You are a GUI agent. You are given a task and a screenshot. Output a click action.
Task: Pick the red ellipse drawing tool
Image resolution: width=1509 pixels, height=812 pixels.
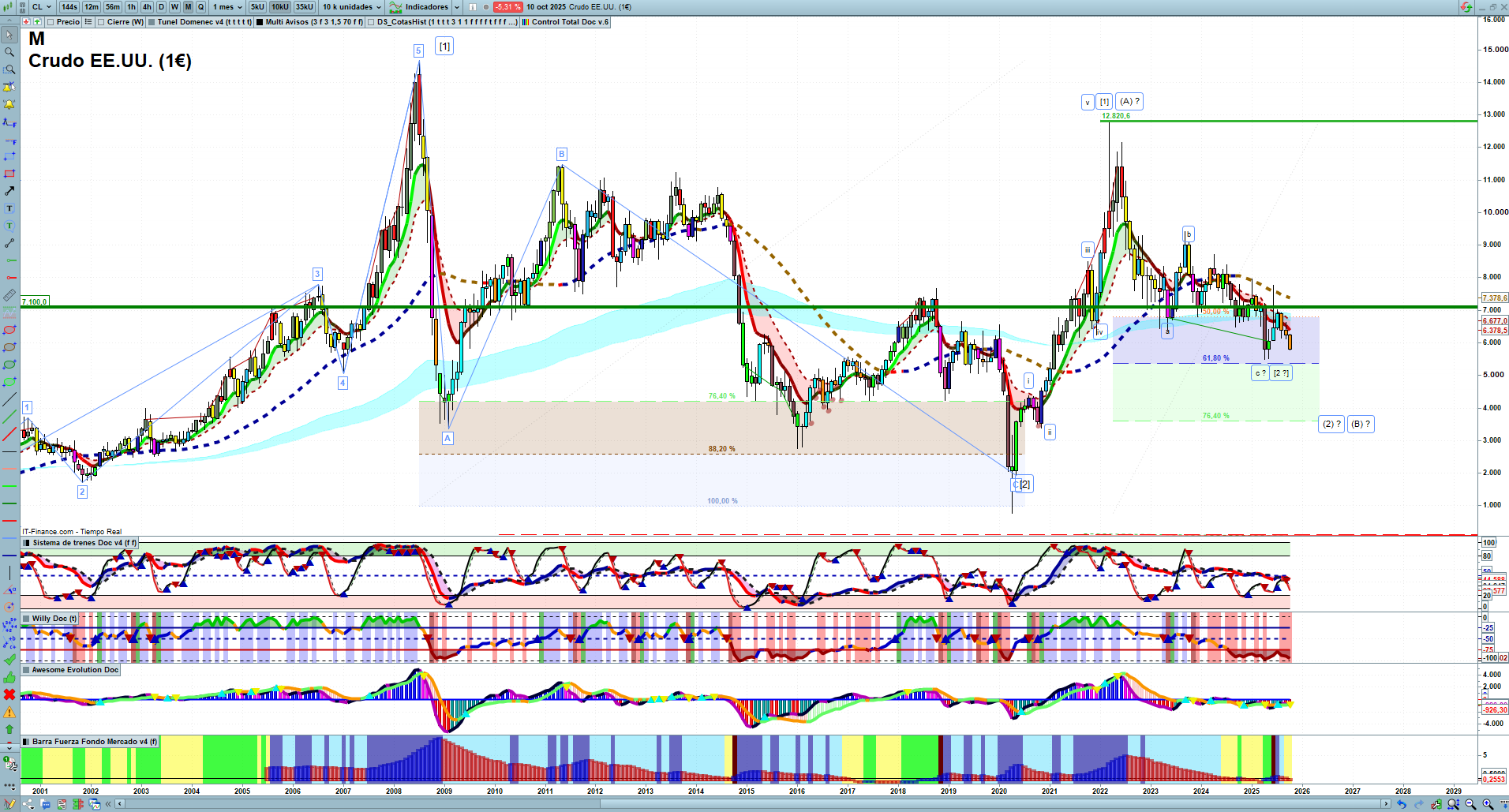(9, 330)
